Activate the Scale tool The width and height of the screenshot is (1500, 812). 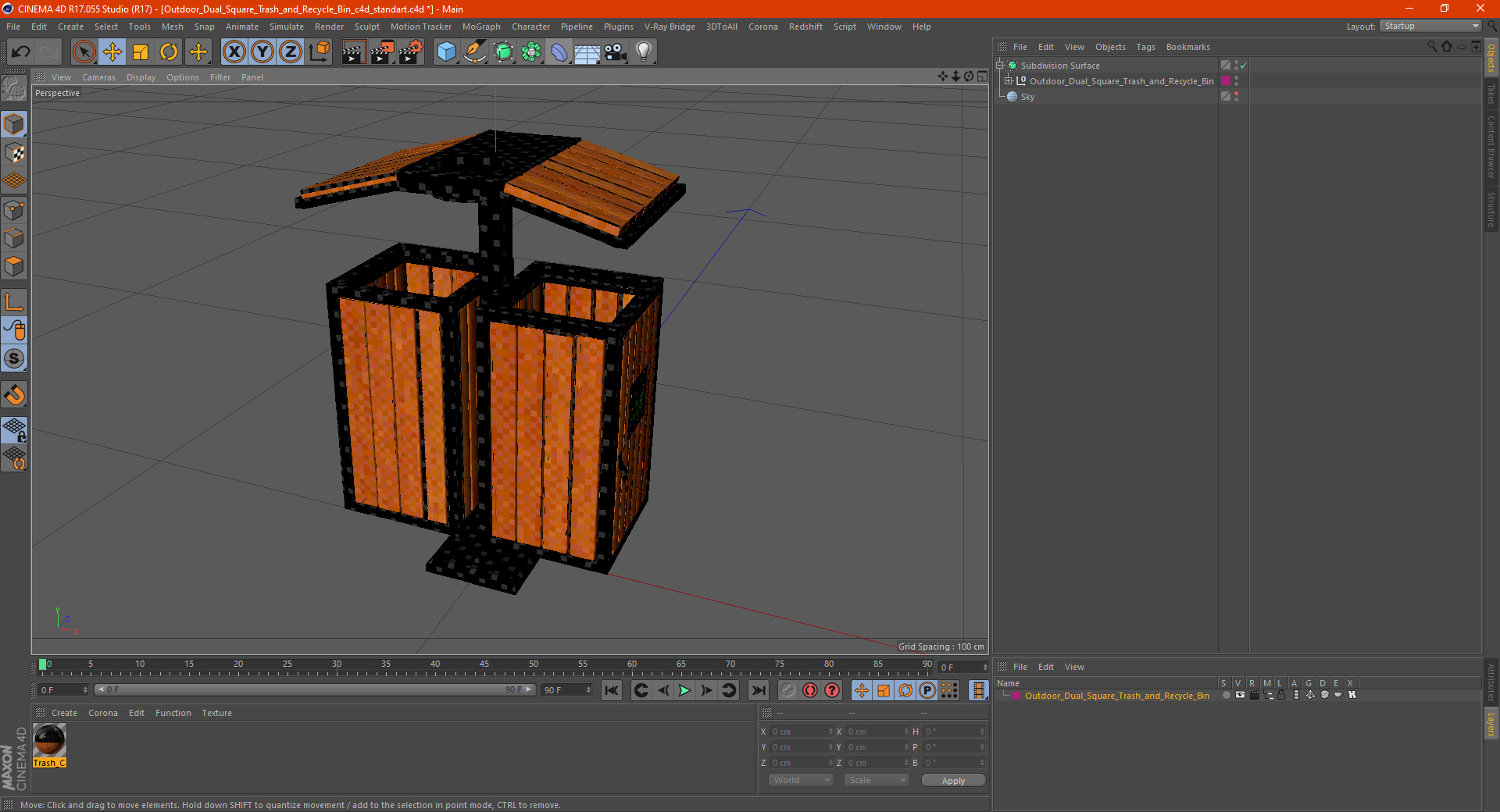coord(141,52)
